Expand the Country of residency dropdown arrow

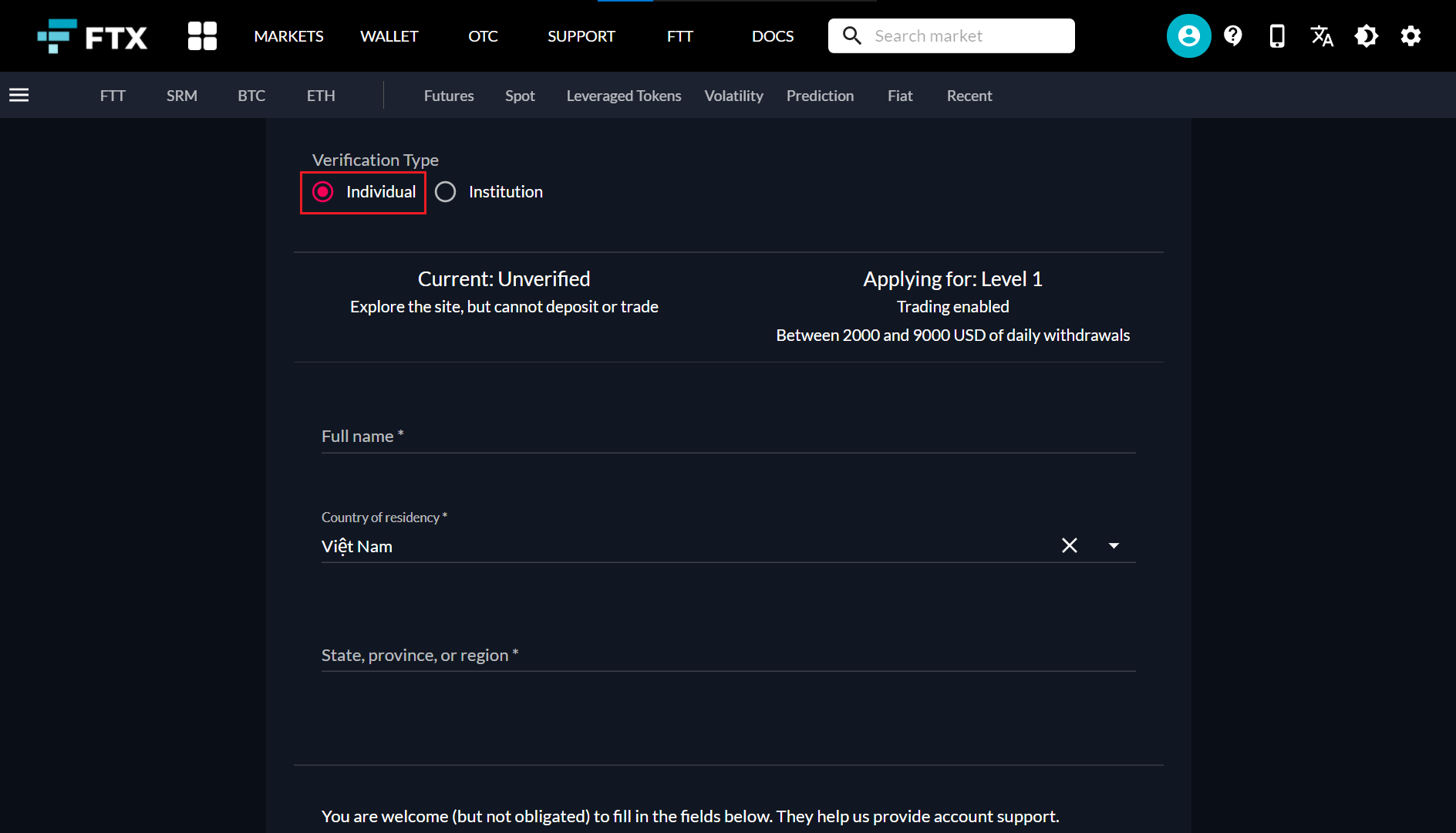point(1114,546)
